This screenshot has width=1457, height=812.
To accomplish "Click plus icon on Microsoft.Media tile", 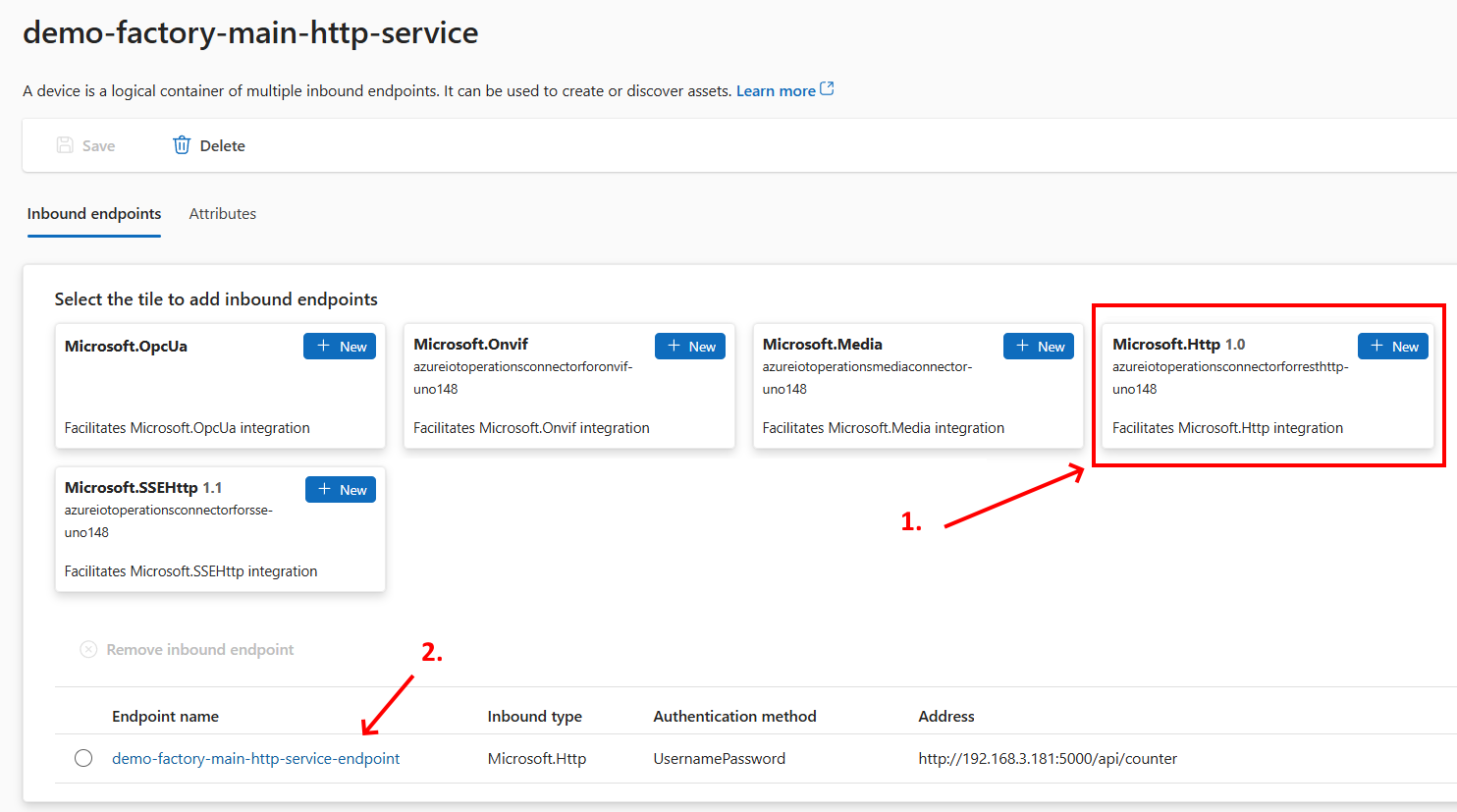I will (1022, 346).
